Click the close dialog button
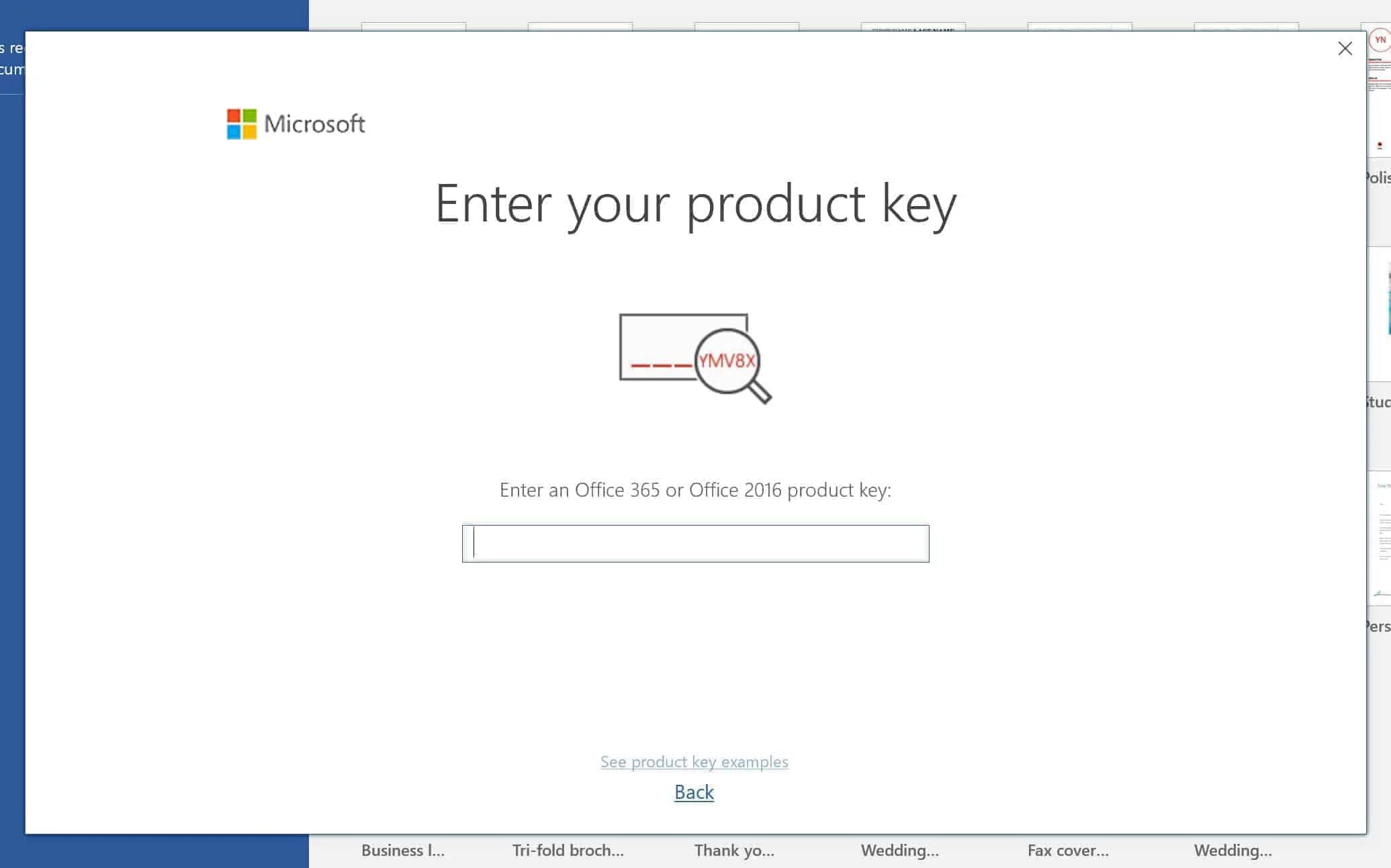This screenshot has height=868, width=1391. click(1345, 48)
